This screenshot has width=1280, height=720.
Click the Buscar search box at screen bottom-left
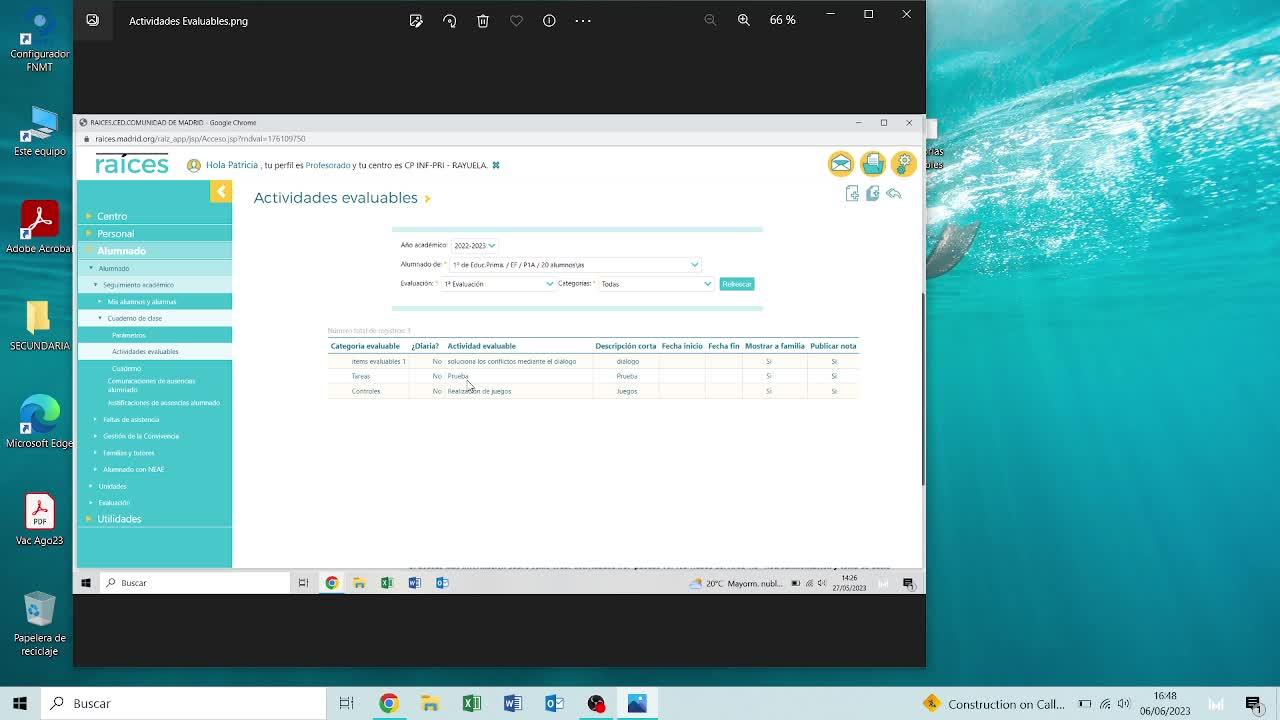pos(190,704)
